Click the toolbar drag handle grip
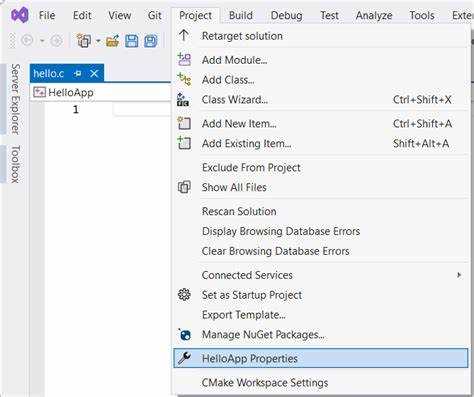Screen dimensions: 474x397 (12, 41)
